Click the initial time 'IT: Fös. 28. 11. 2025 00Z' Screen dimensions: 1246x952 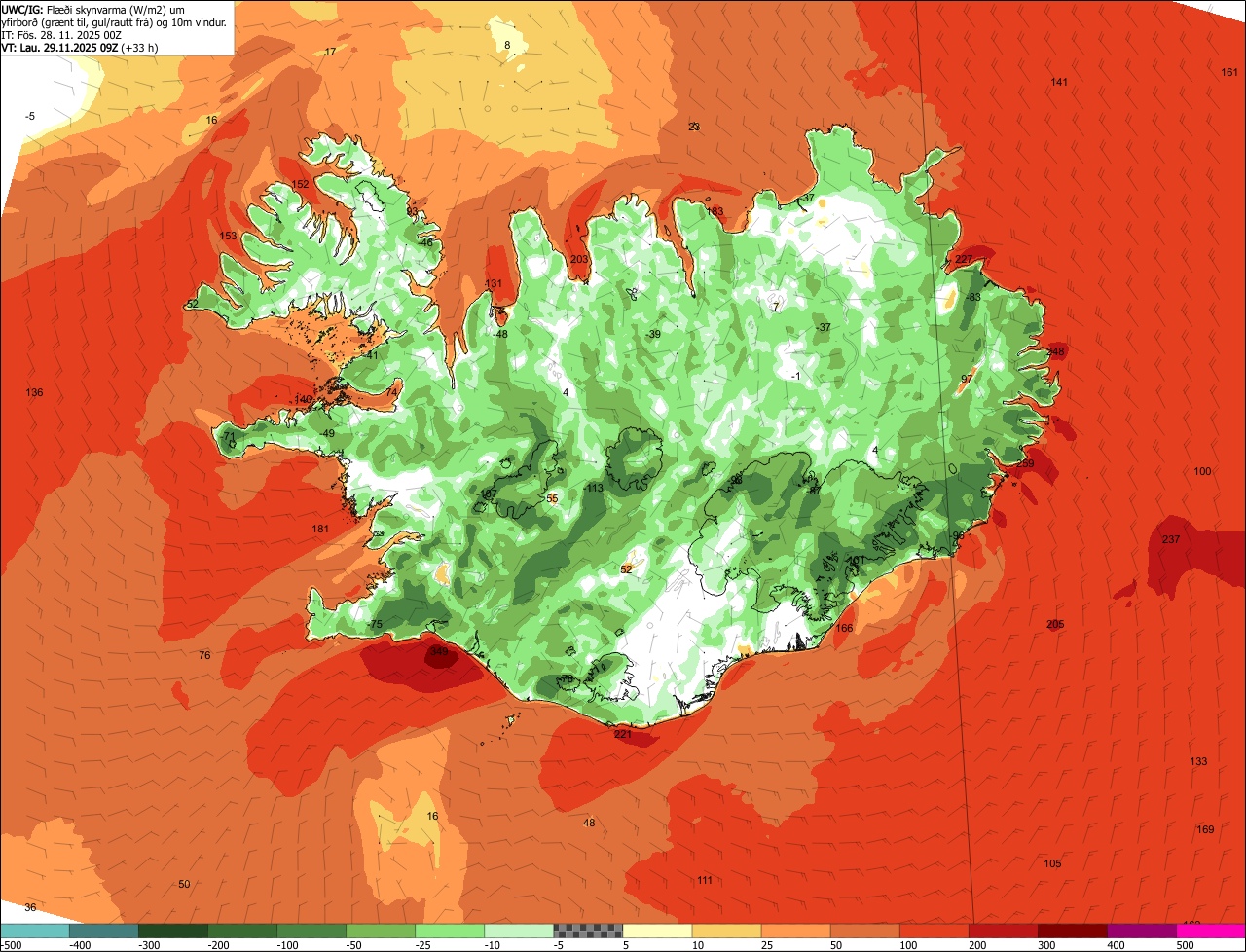pyautogui.click(x=61, y=35)
